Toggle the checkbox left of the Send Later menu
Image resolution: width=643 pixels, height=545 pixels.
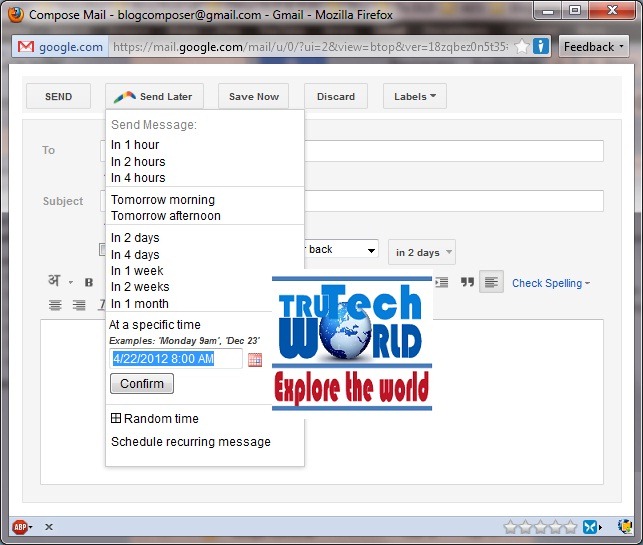103,249
